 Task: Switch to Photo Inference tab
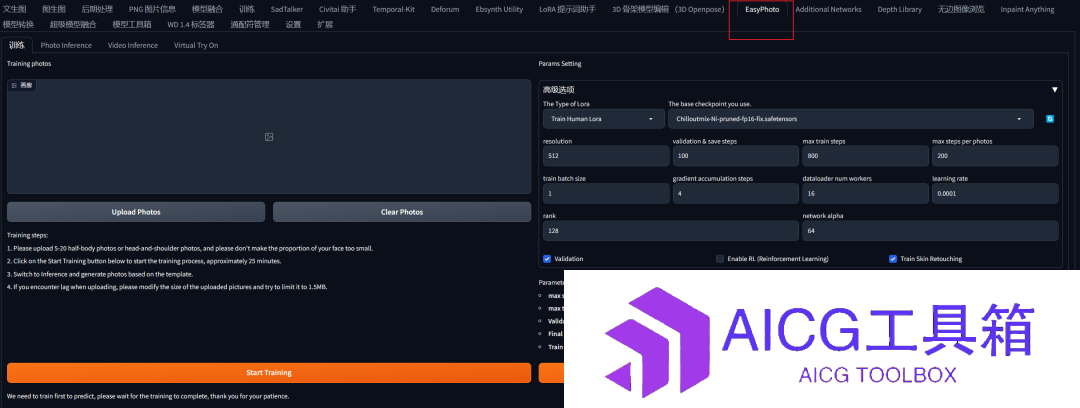(66, 45)
